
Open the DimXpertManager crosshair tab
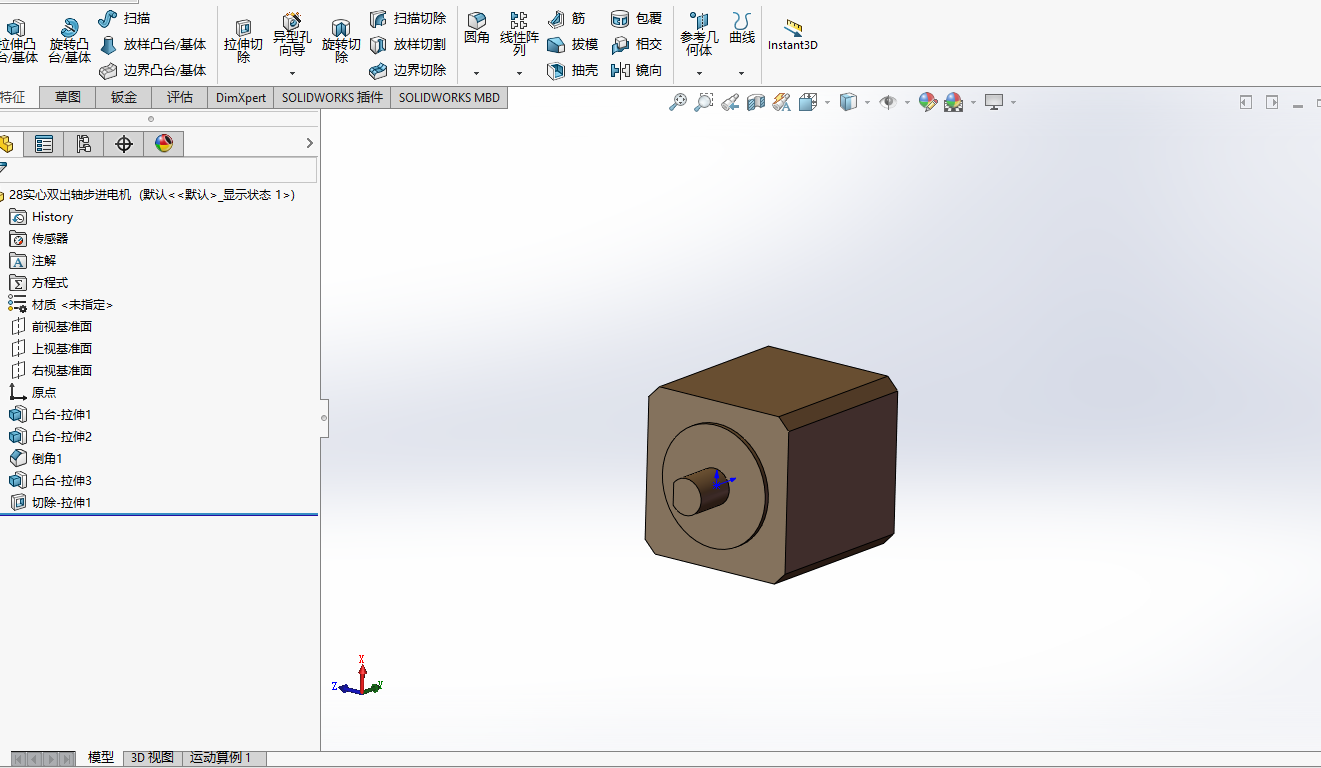[124, 144]
